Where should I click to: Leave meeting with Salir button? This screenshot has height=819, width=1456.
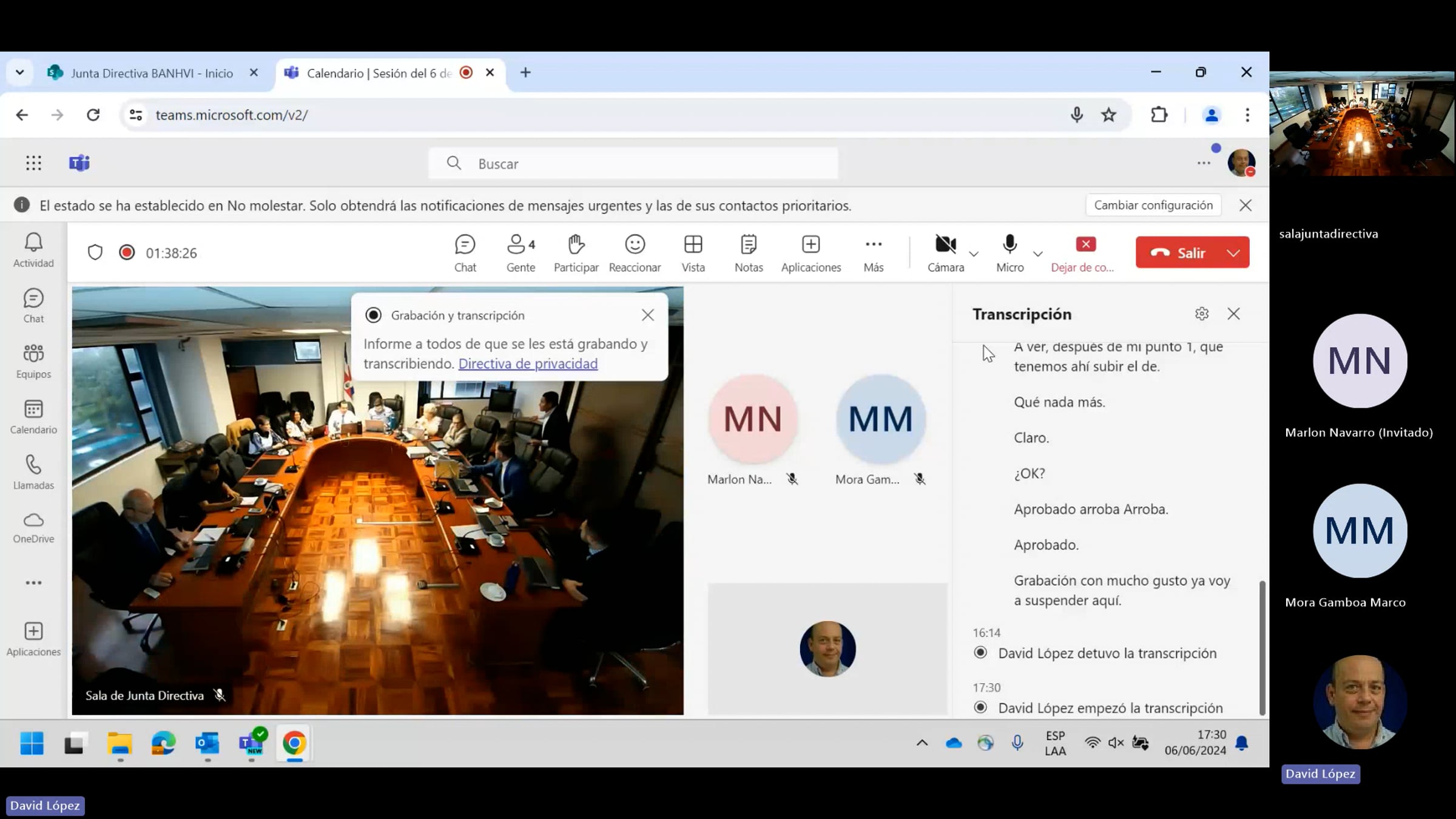(x=1179, y=252)
